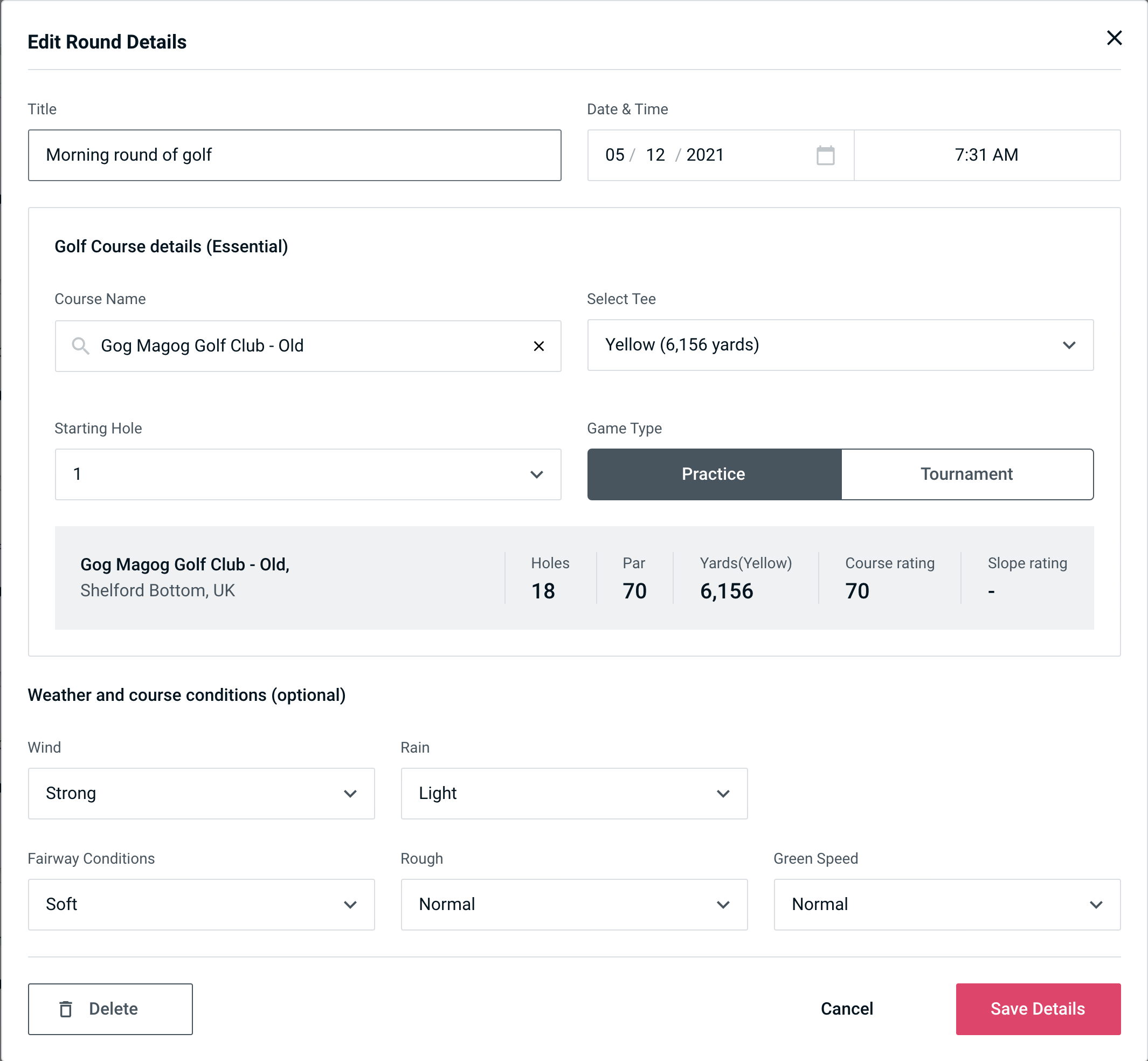Toggle Game Type to Practice

point(713,474)
